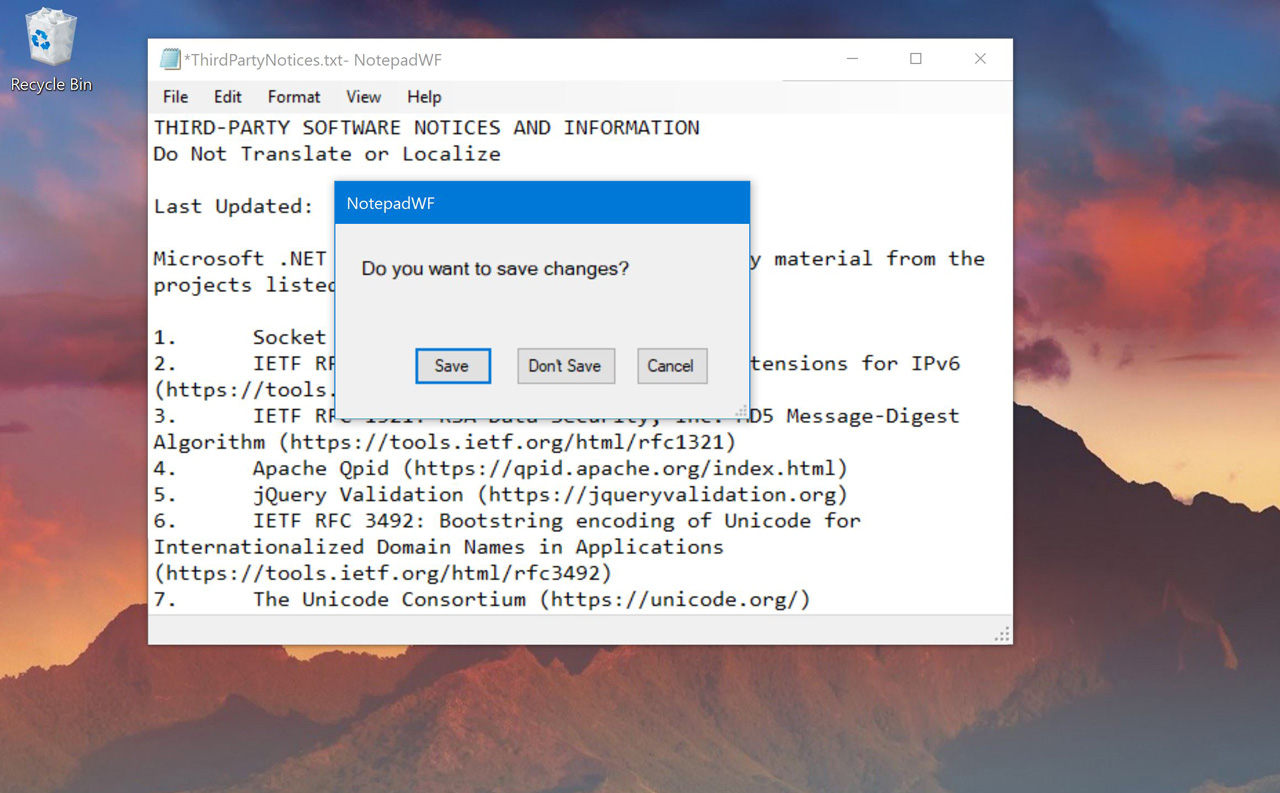This screenshot has width=1280, height=793.
Task: Click the main window's bottom-right resize grip
Action: point(1003,635)
